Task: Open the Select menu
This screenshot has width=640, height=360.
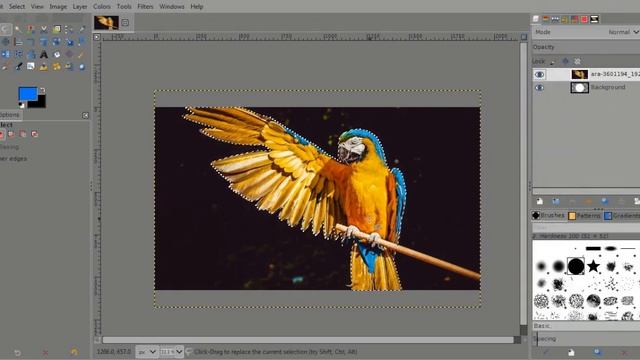Action: pyautogui.click(x=17, y=7)
